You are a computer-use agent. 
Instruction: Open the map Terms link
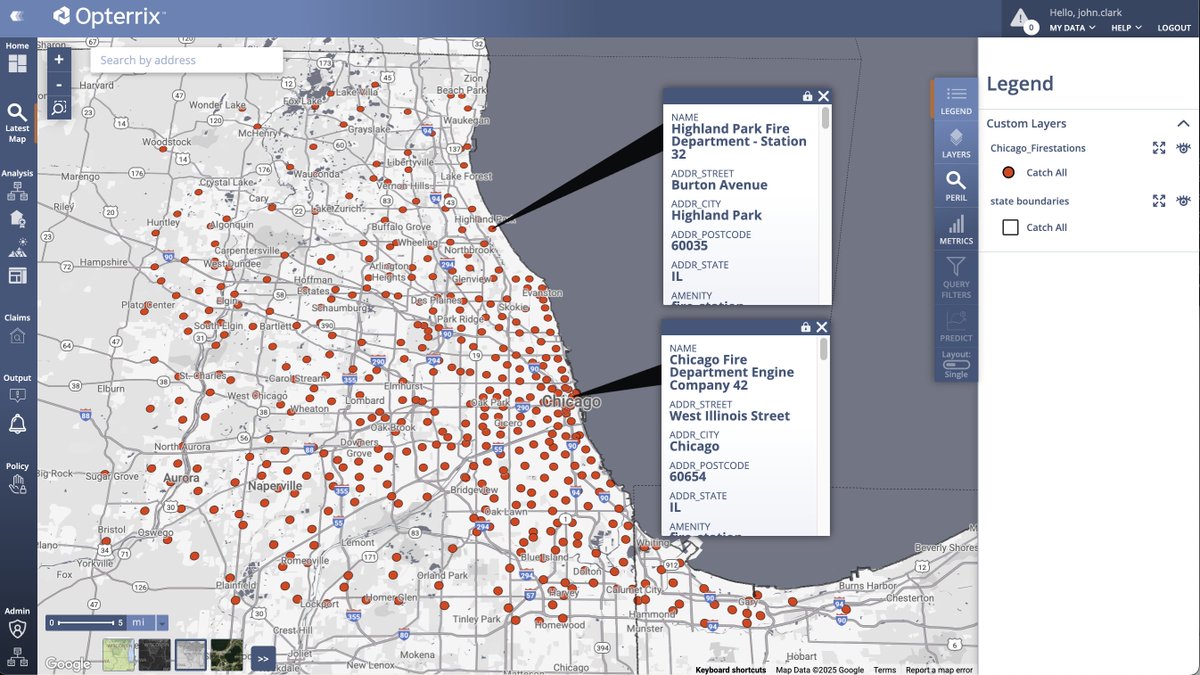[884, 670]
